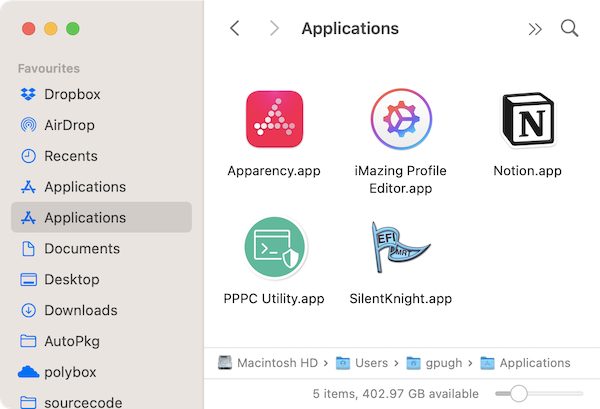The width and height of the screenshot is (600, 409).
Task: Select iMazing Profile Editor.app icon
Action: point(401,119)
